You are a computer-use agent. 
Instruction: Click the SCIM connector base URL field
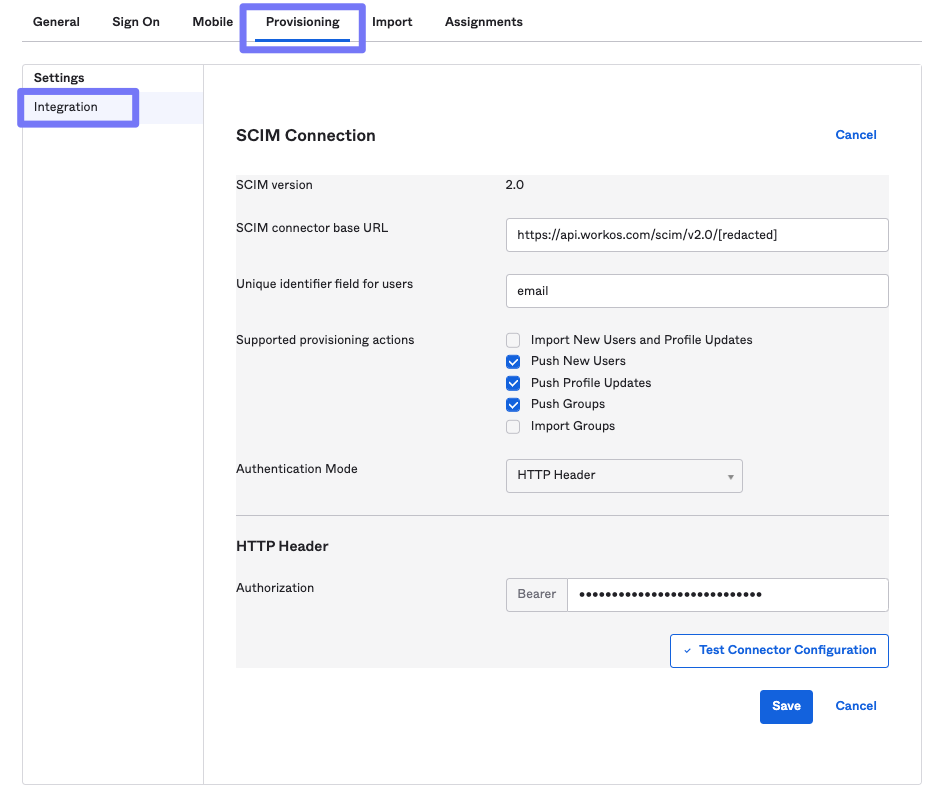click(696, 234)
